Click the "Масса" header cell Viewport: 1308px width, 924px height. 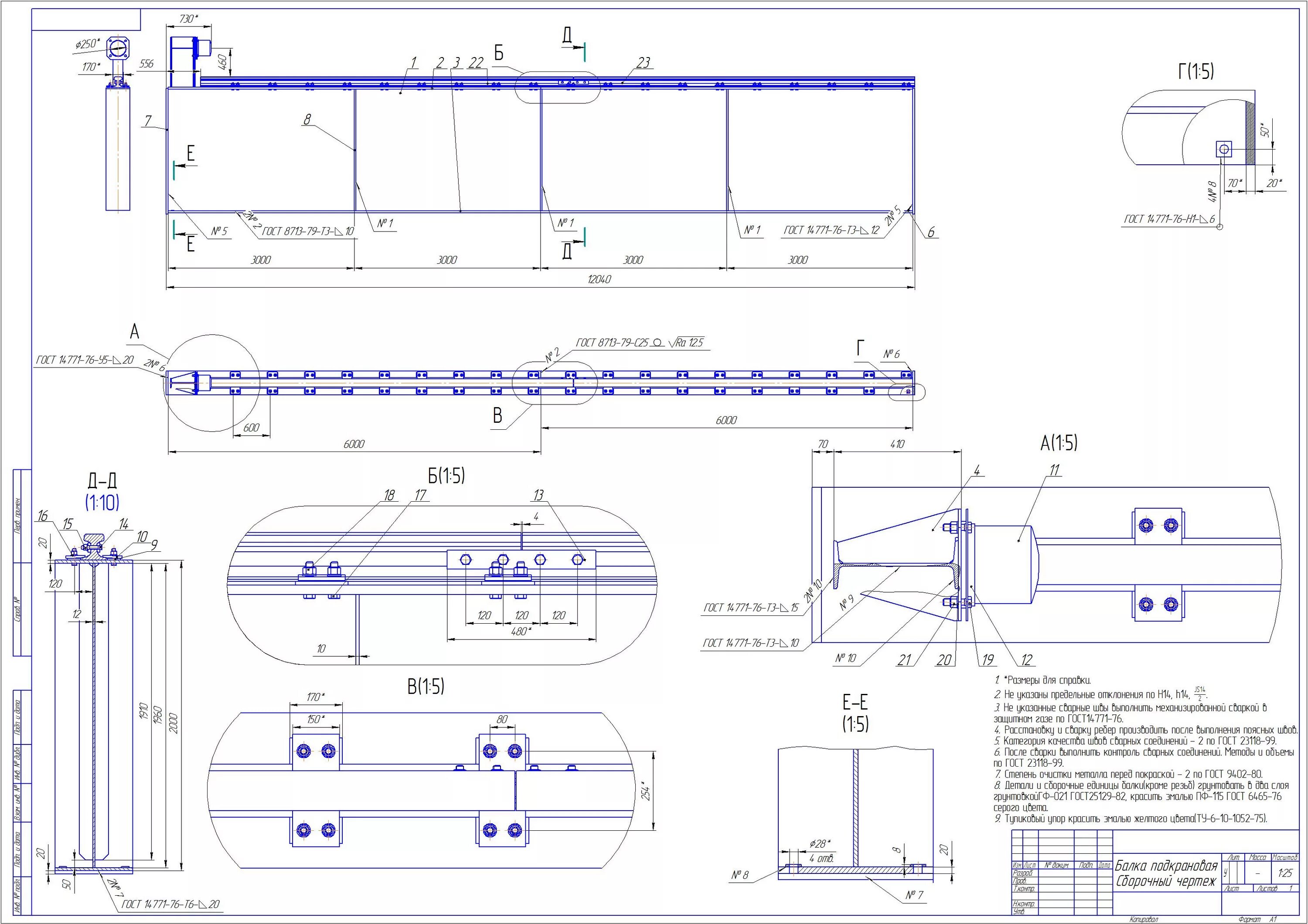point(1257,857)
